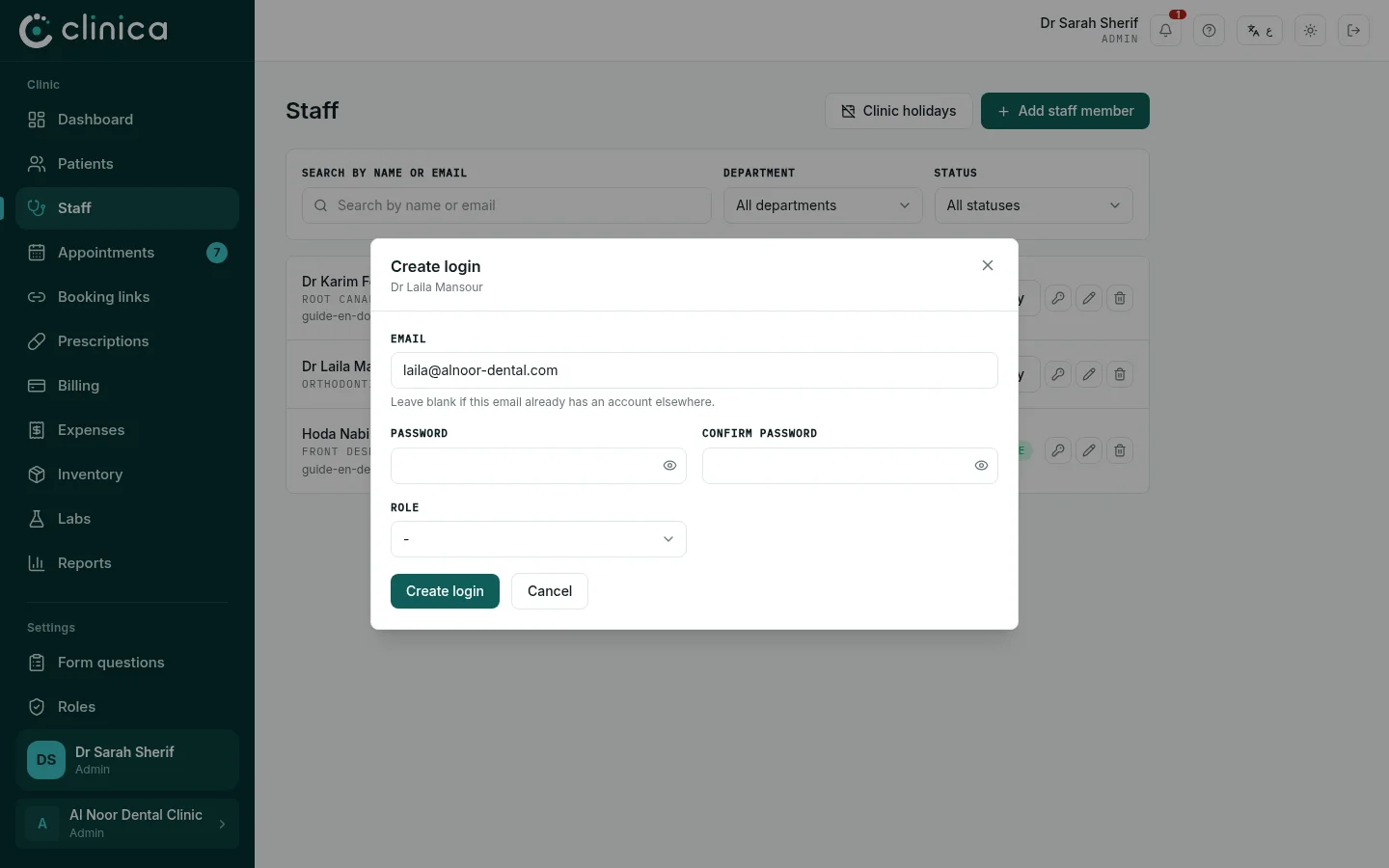Image resolution: width=1389 pixels, height=868 pixels.
Task: Open the help question-mark icon
Action: (1209, 31)
